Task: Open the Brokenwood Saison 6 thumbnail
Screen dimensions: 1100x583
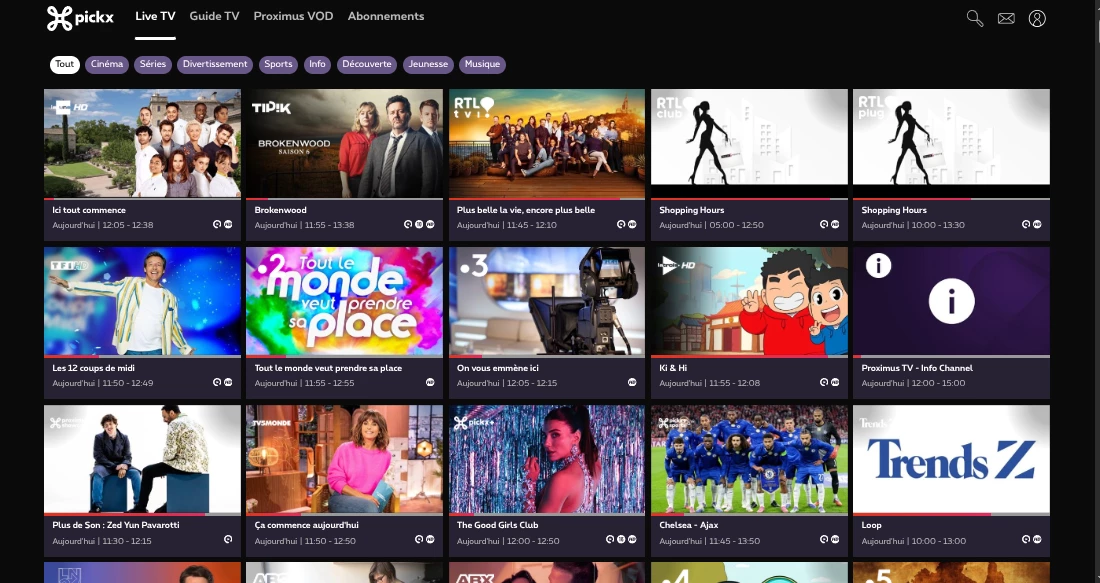Action: [344, 143]
